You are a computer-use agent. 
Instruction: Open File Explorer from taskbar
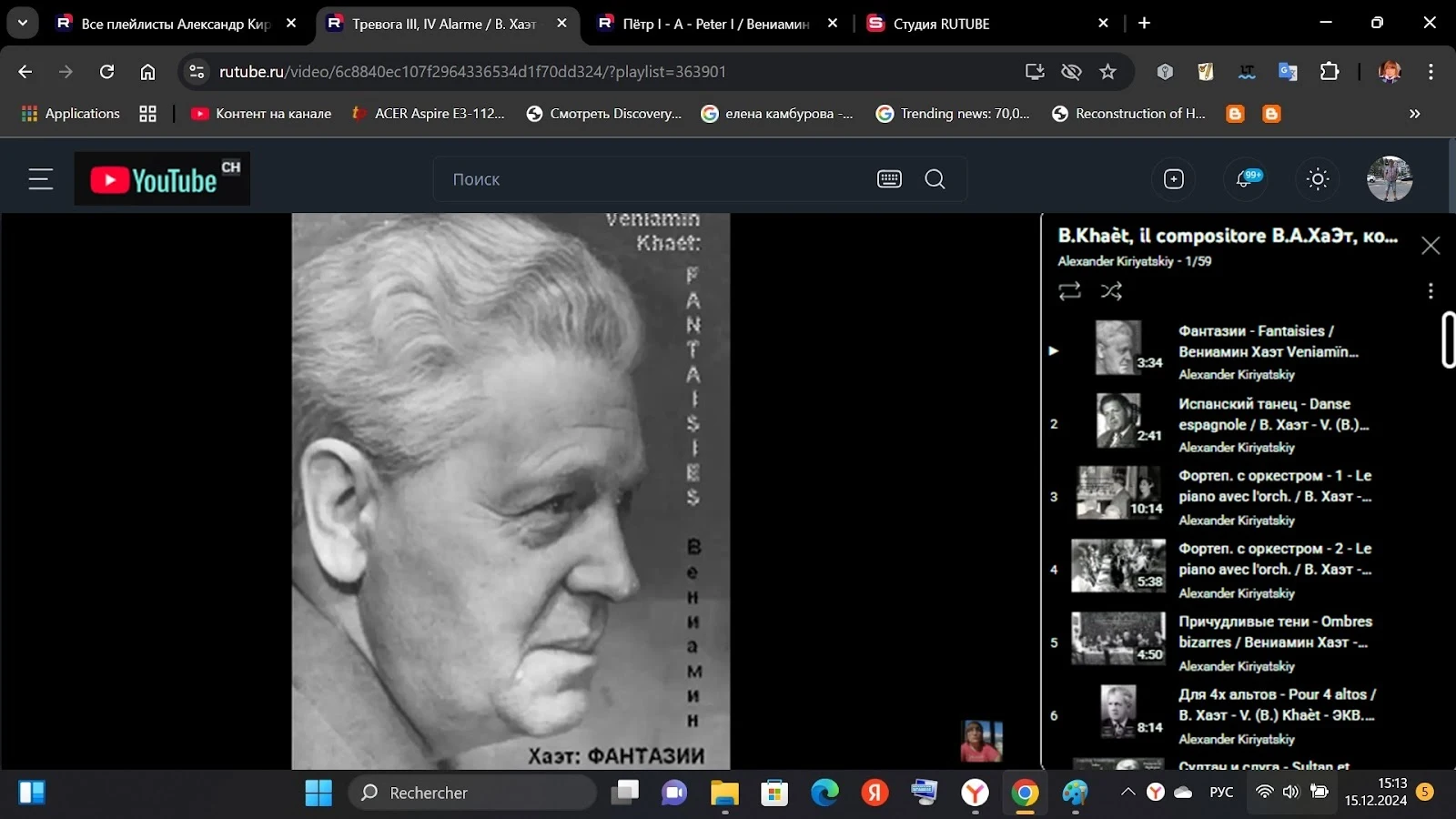tap(724, 794)
